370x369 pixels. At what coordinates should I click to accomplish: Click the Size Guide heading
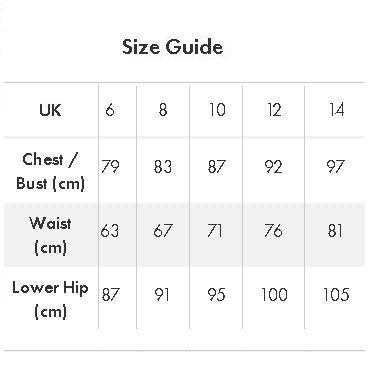[x=172, y=47]
